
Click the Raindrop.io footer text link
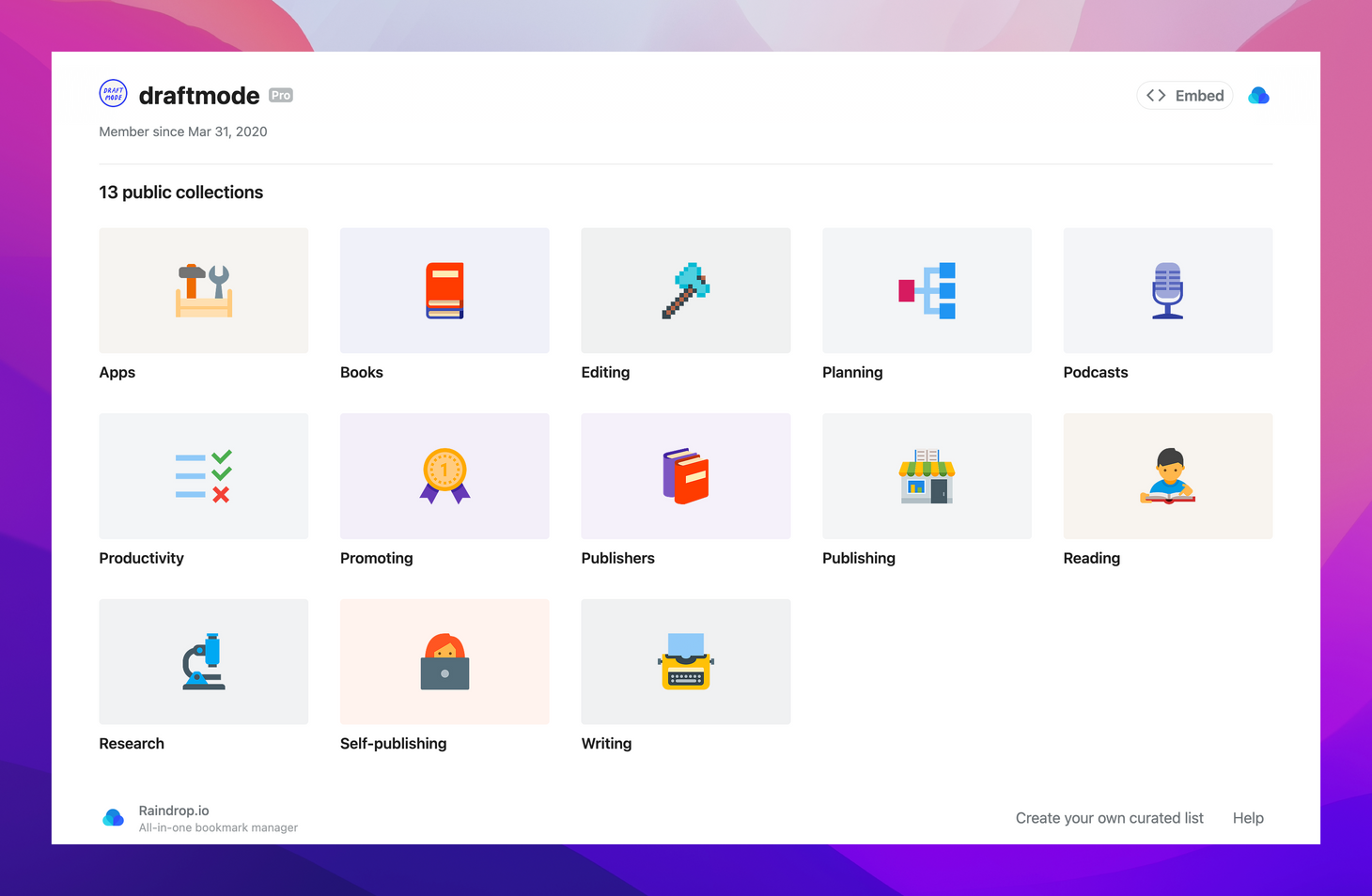[x=174, y=811]
